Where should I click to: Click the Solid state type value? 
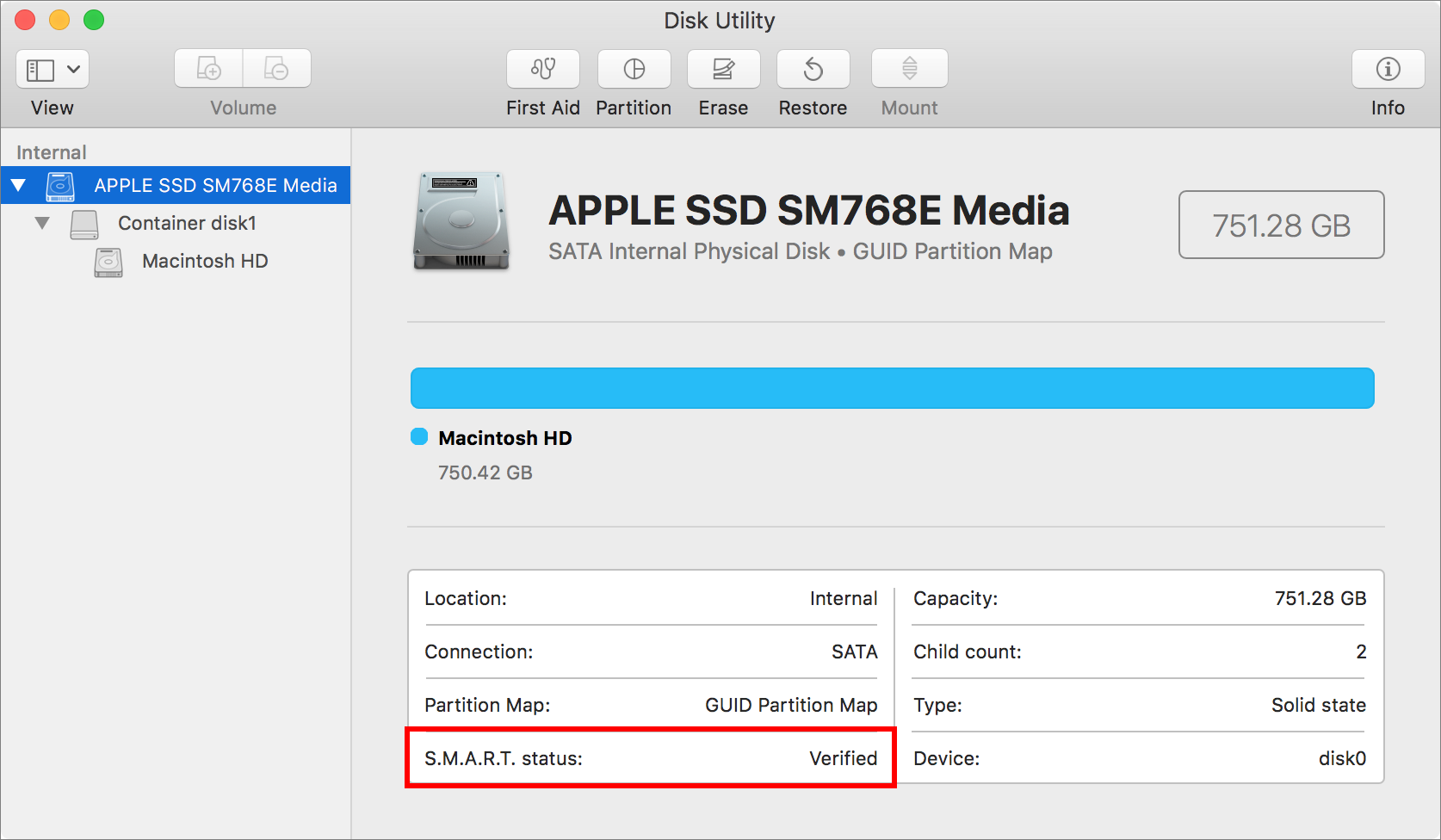pos(1319,705)
